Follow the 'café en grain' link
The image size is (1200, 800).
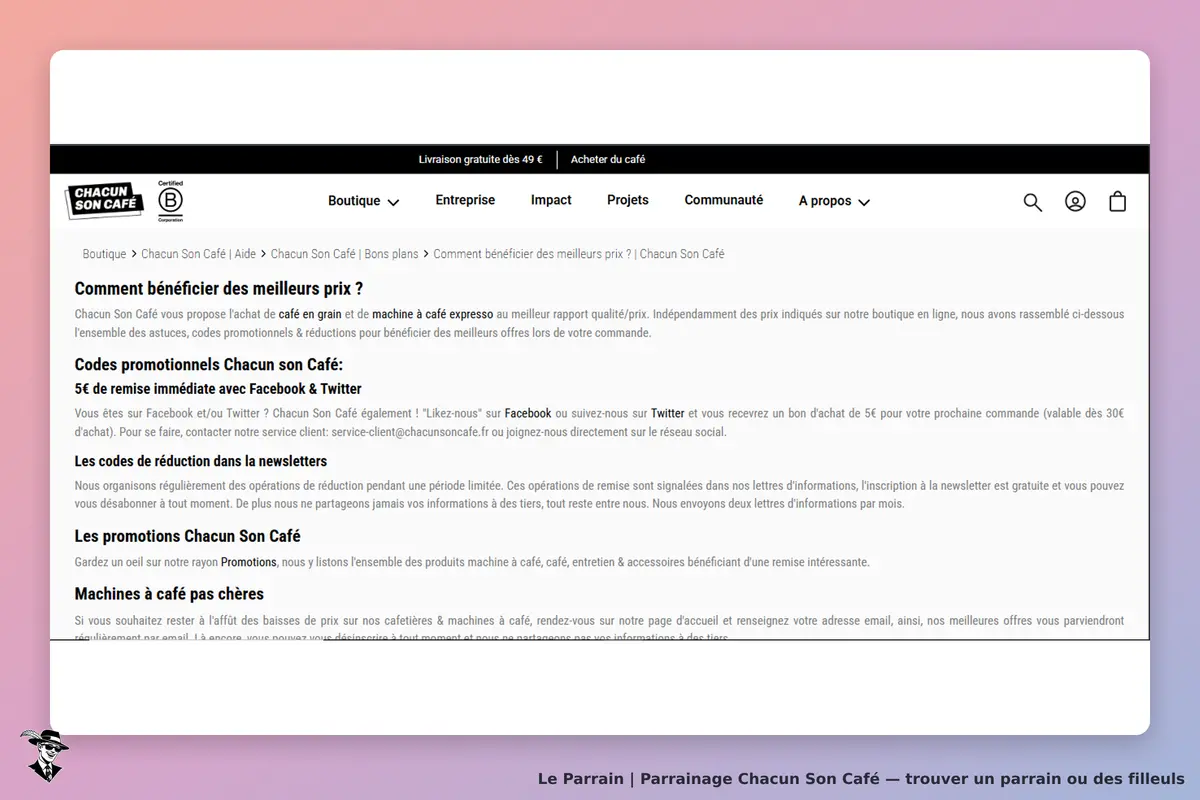tap(310, 314)
